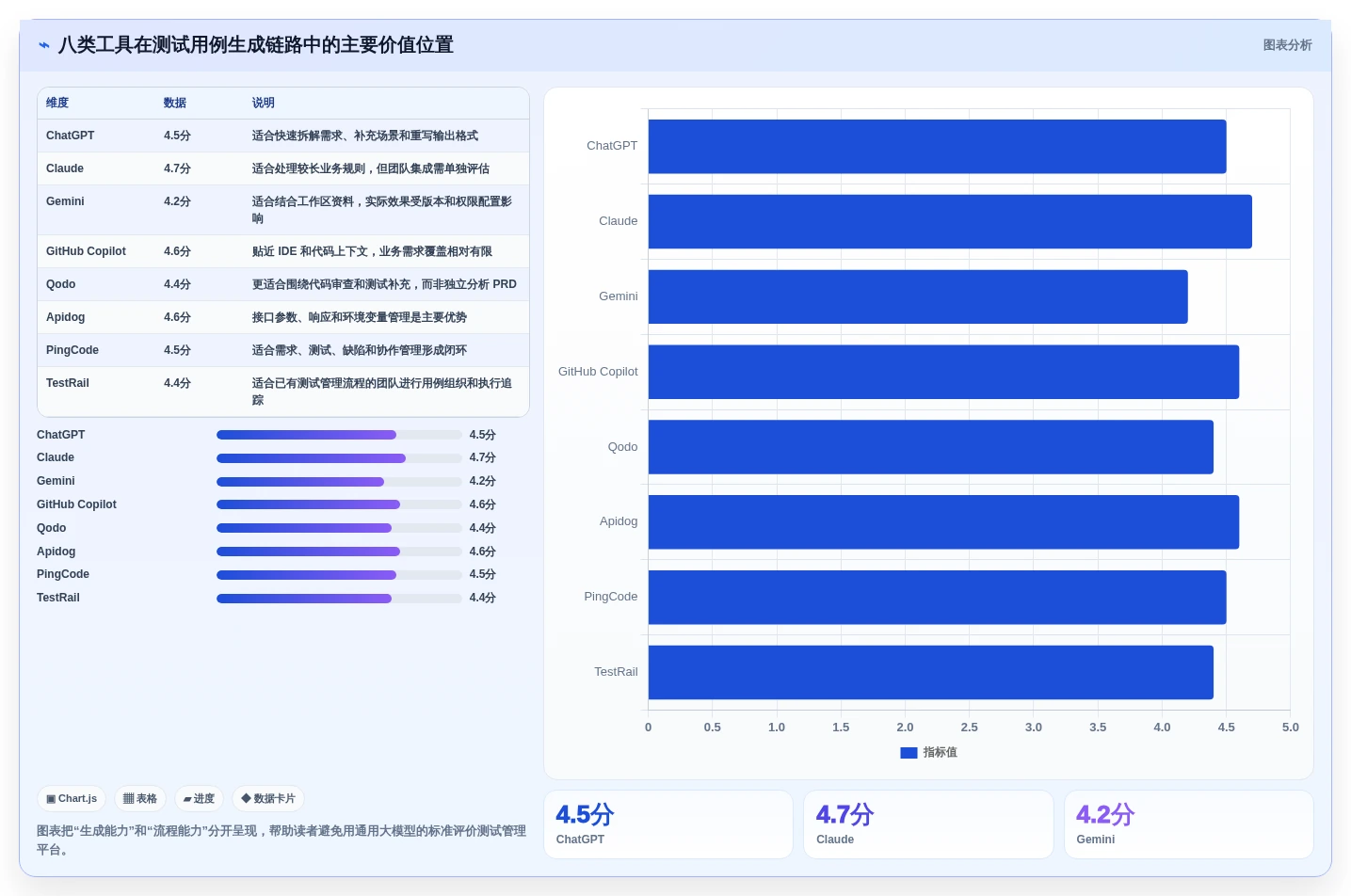Image resolution: width=1351 pixels, height=896 pixels.
Task: Click the page title 八类工具在测试用例生成链路
Action: [x=256, y=45]
